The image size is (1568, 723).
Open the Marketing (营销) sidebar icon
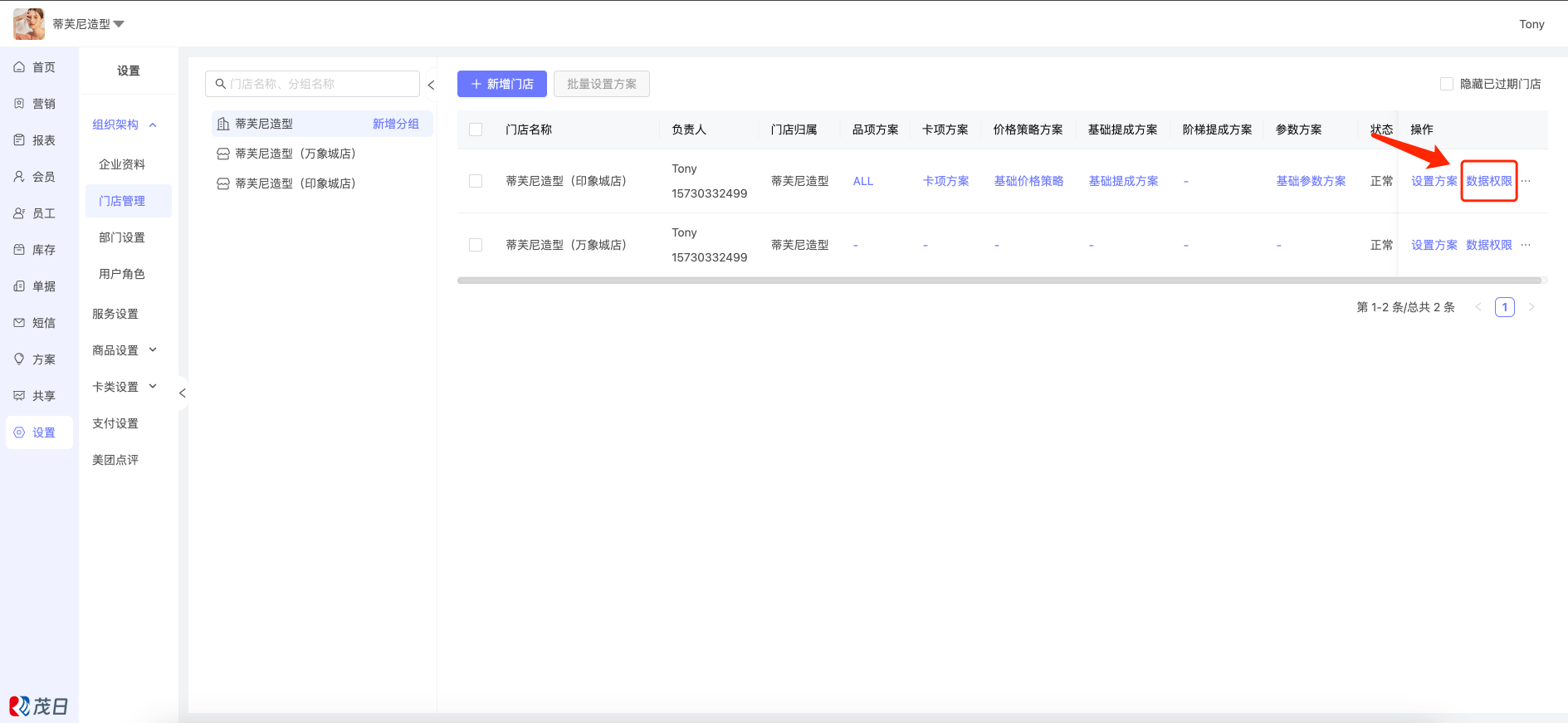tap(19, 104)
